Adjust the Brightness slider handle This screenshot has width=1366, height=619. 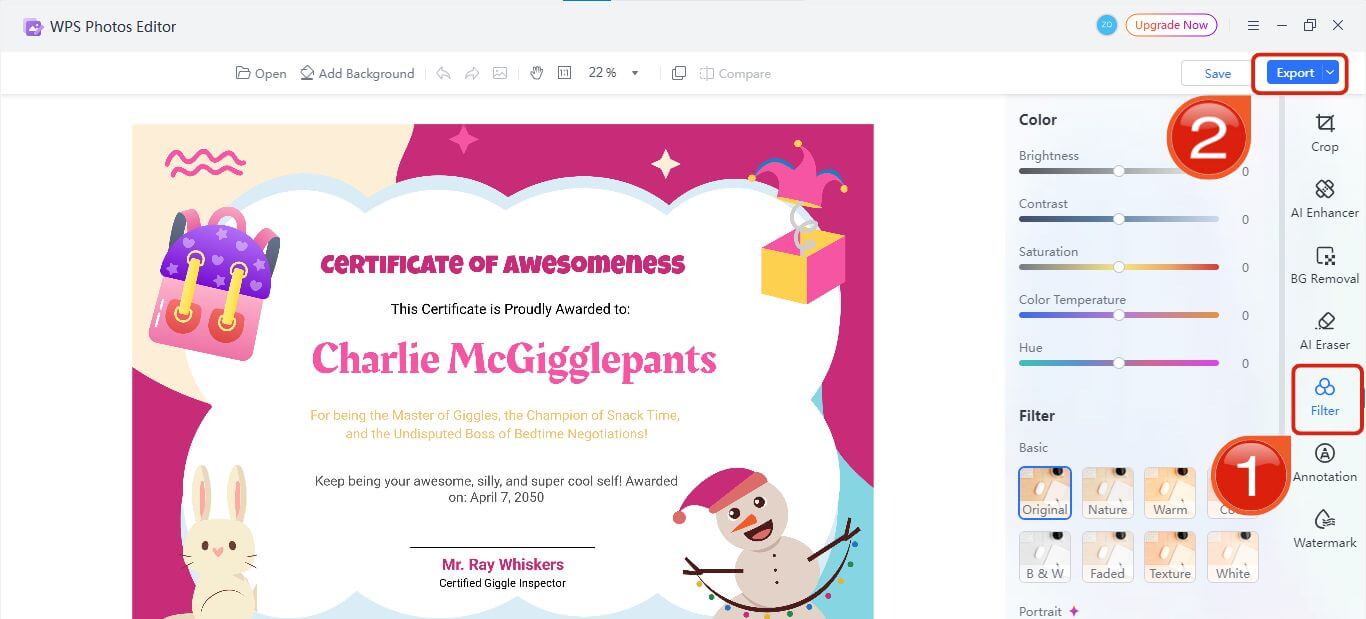point(1119,171)
